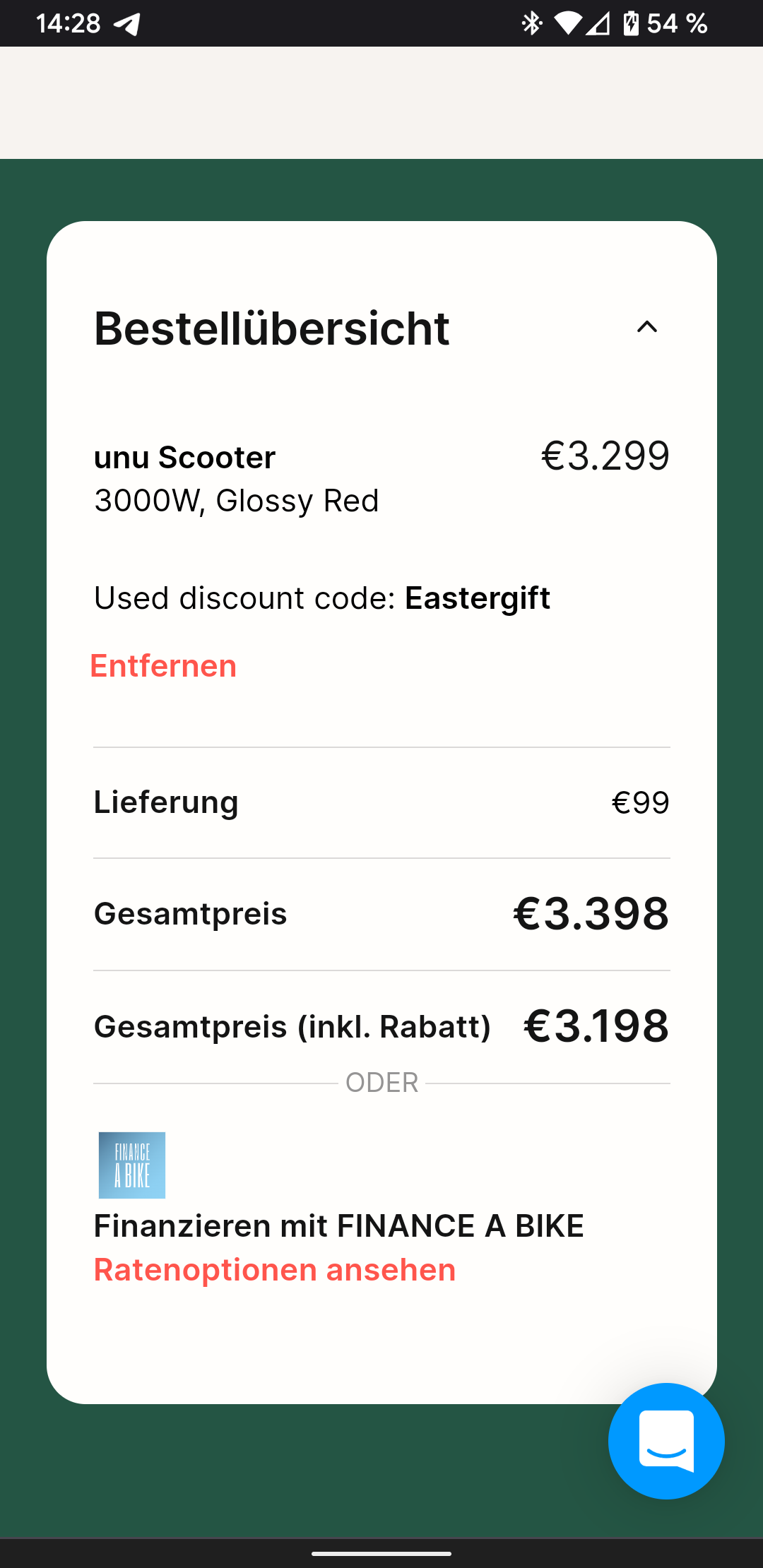The height and width of the screenshot is (1568, 763).
Task: Tap the Telegram notification icon in status bar
Action: (127, 24)
